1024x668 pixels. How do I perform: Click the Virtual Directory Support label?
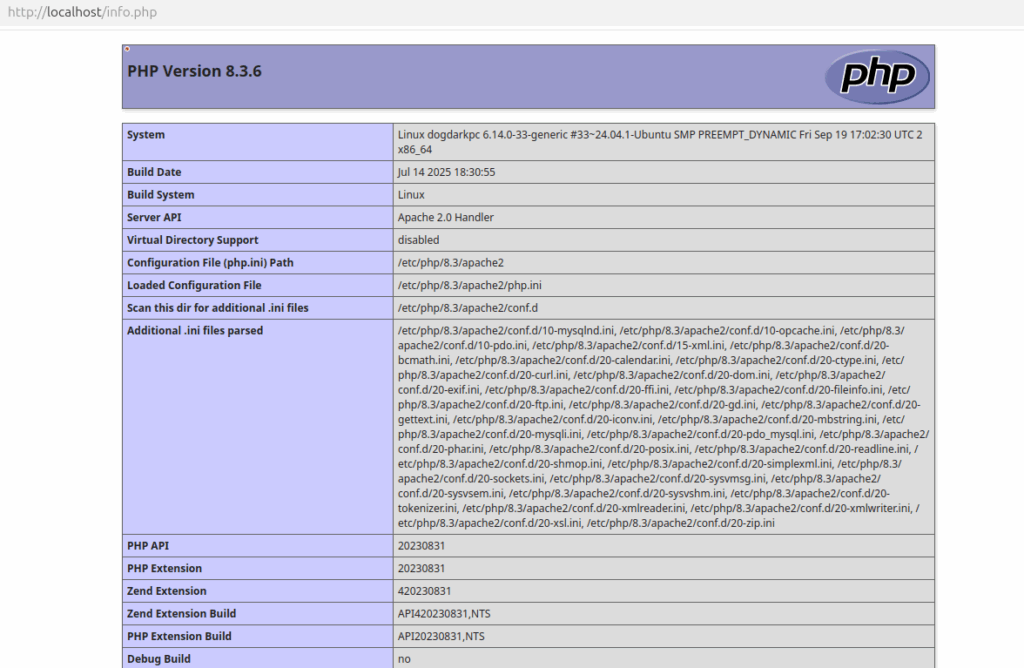click(192, 240)
